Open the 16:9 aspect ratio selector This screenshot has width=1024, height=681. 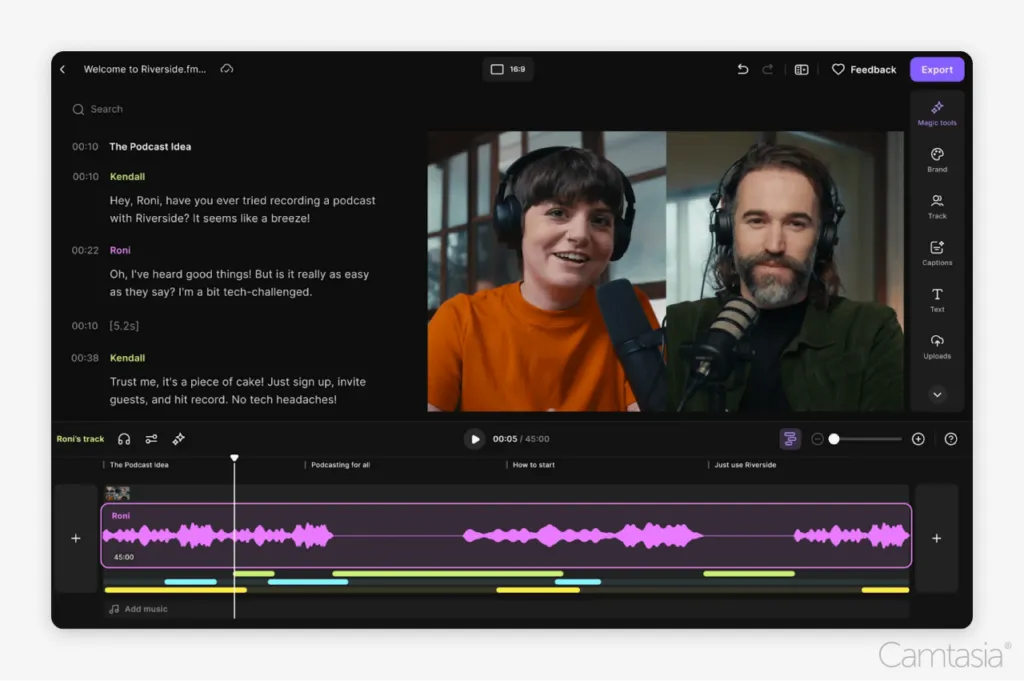[508, 69]
